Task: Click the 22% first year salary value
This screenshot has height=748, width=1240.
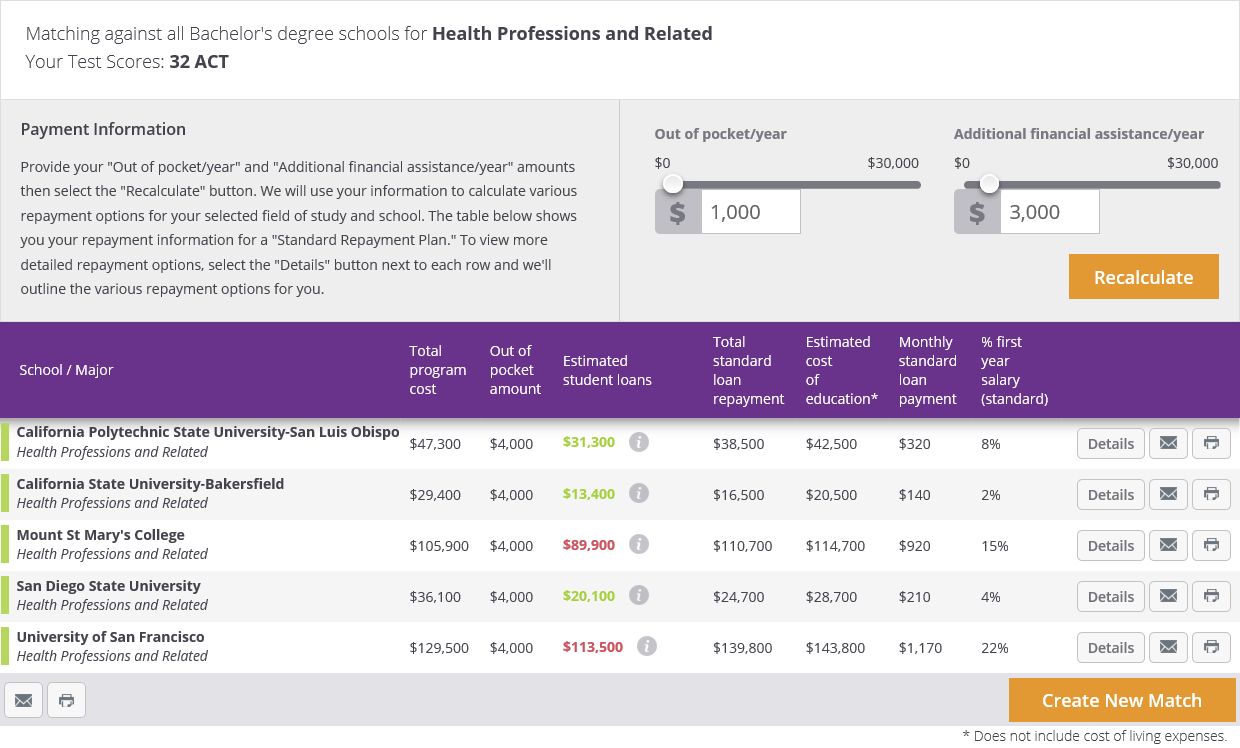Action: (x=995, y=648)
